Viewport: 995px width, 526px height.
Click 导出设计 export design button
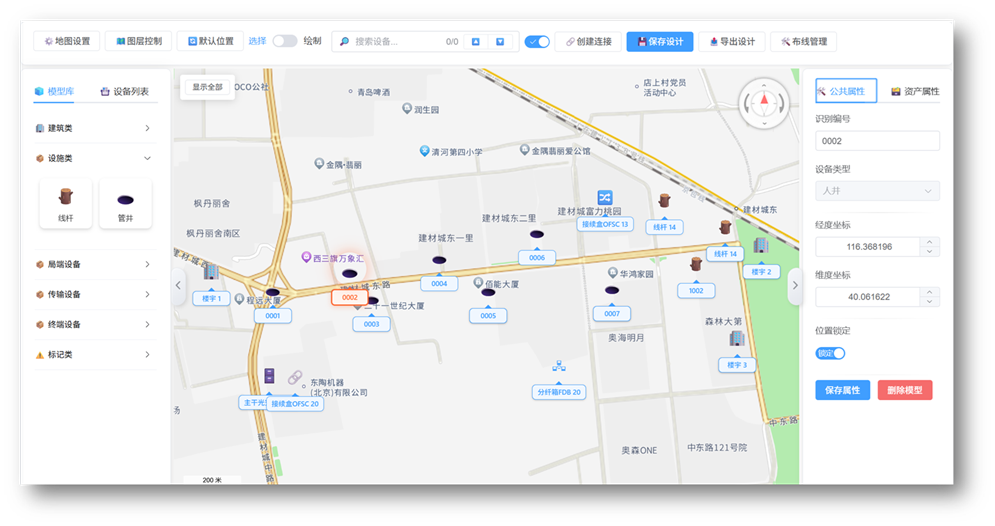coord(732,42)
